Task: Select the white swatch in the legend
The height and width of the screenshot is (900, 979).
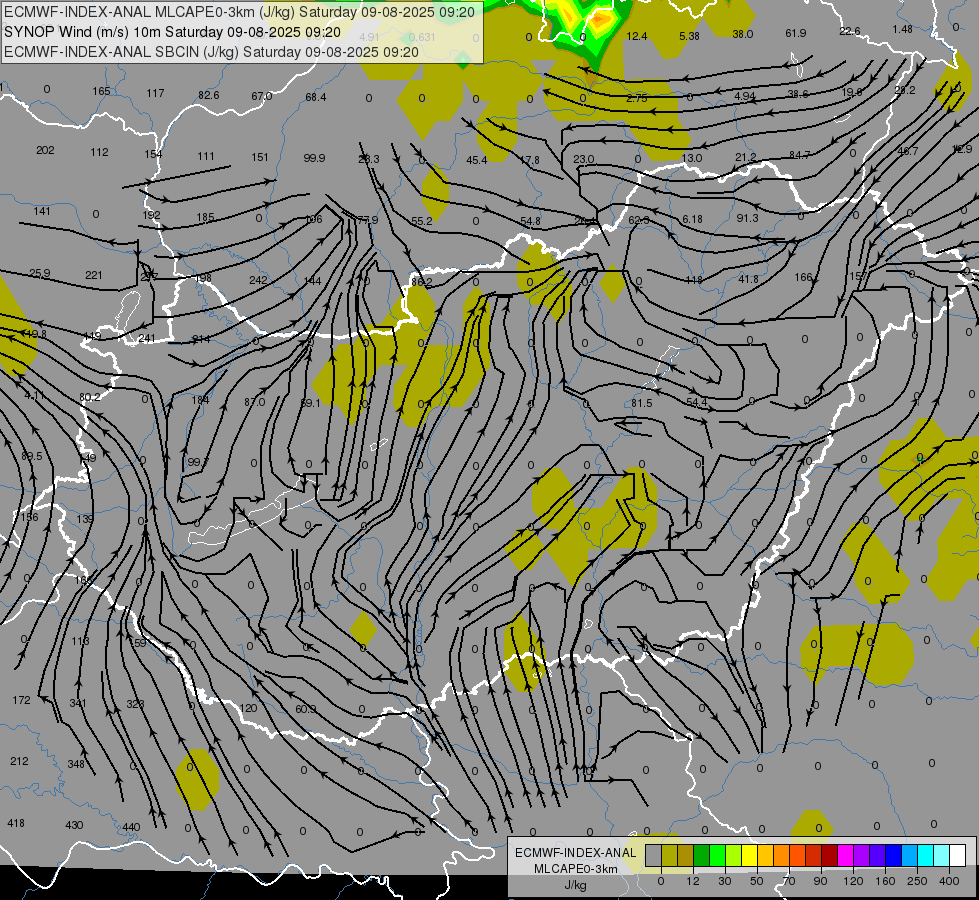Action: 957,856
